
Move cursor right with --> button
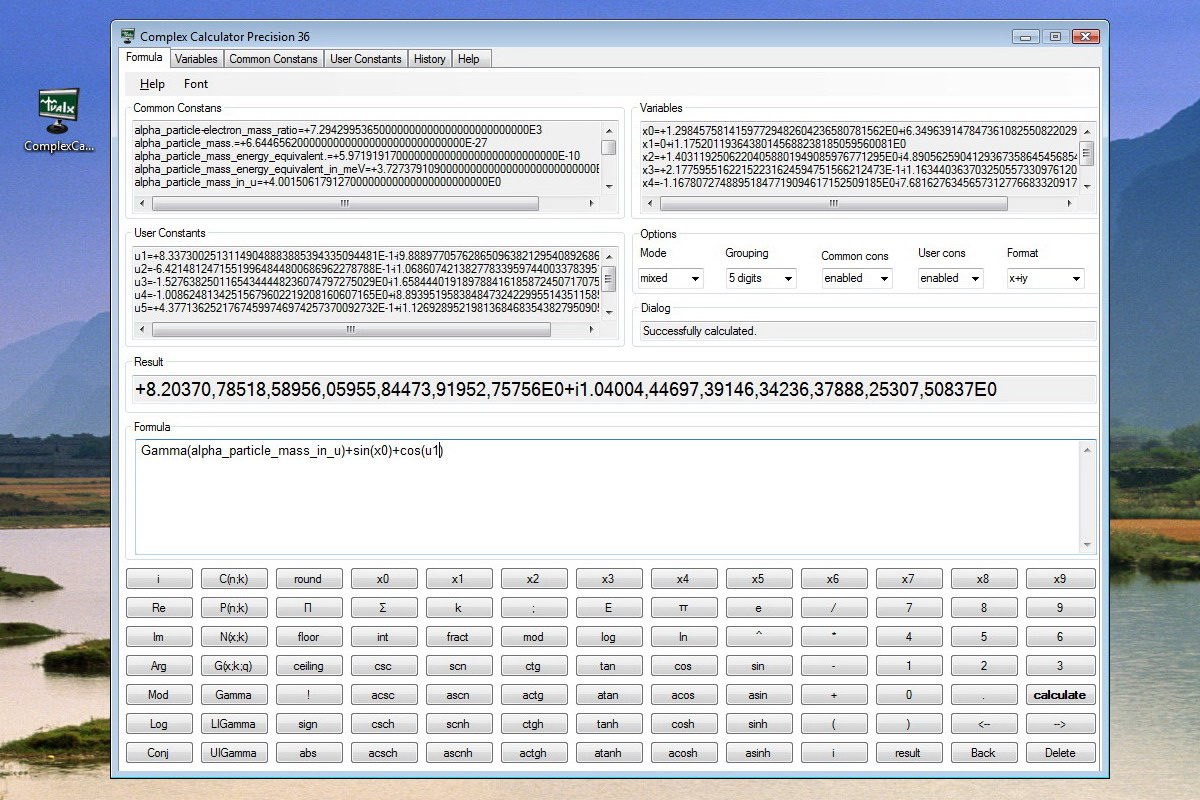coord(1060,724)
